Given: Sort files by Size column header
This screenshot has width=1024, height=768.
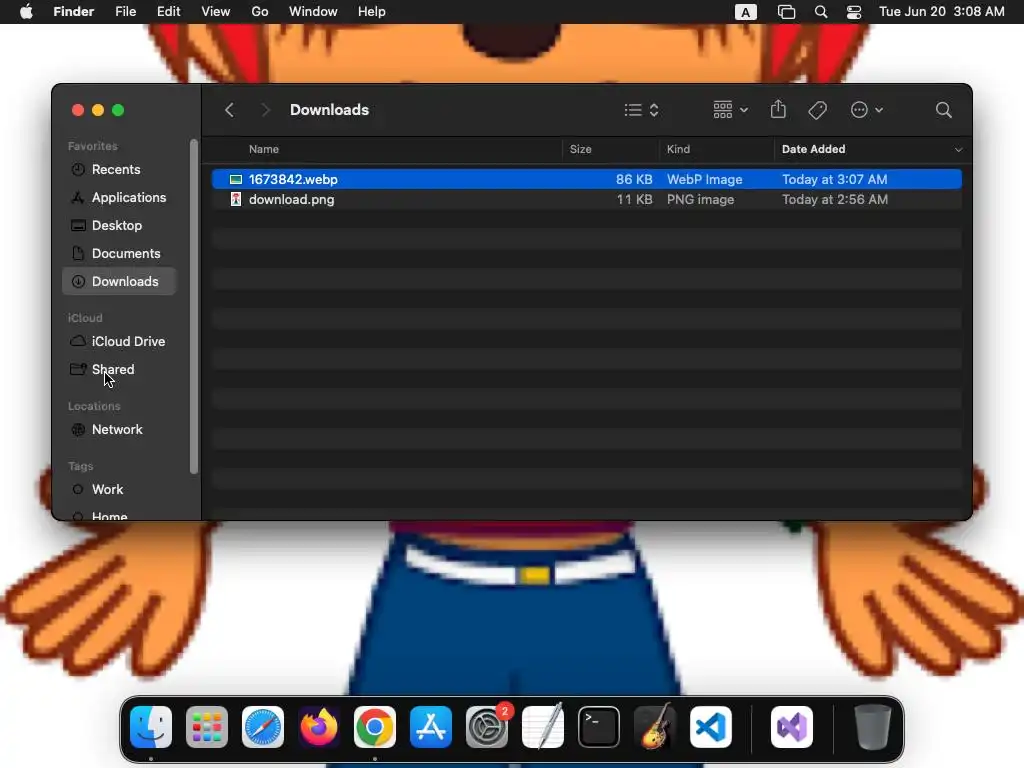Looking at the screenshot, I should [580, 149].
